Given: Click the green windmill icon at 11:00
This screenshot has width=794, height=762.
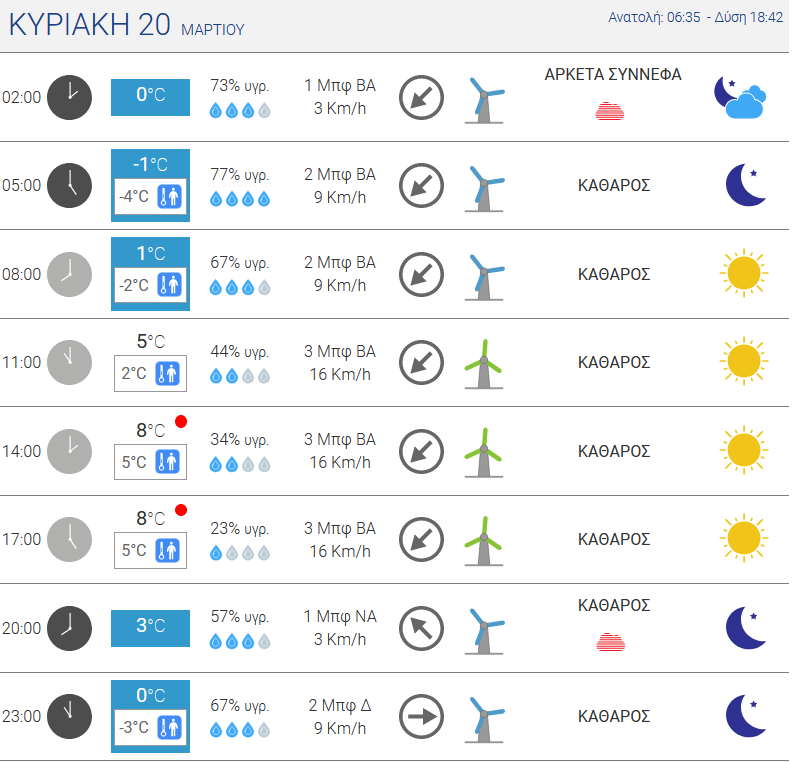Looking at the screenshot, I should [484, 364].
